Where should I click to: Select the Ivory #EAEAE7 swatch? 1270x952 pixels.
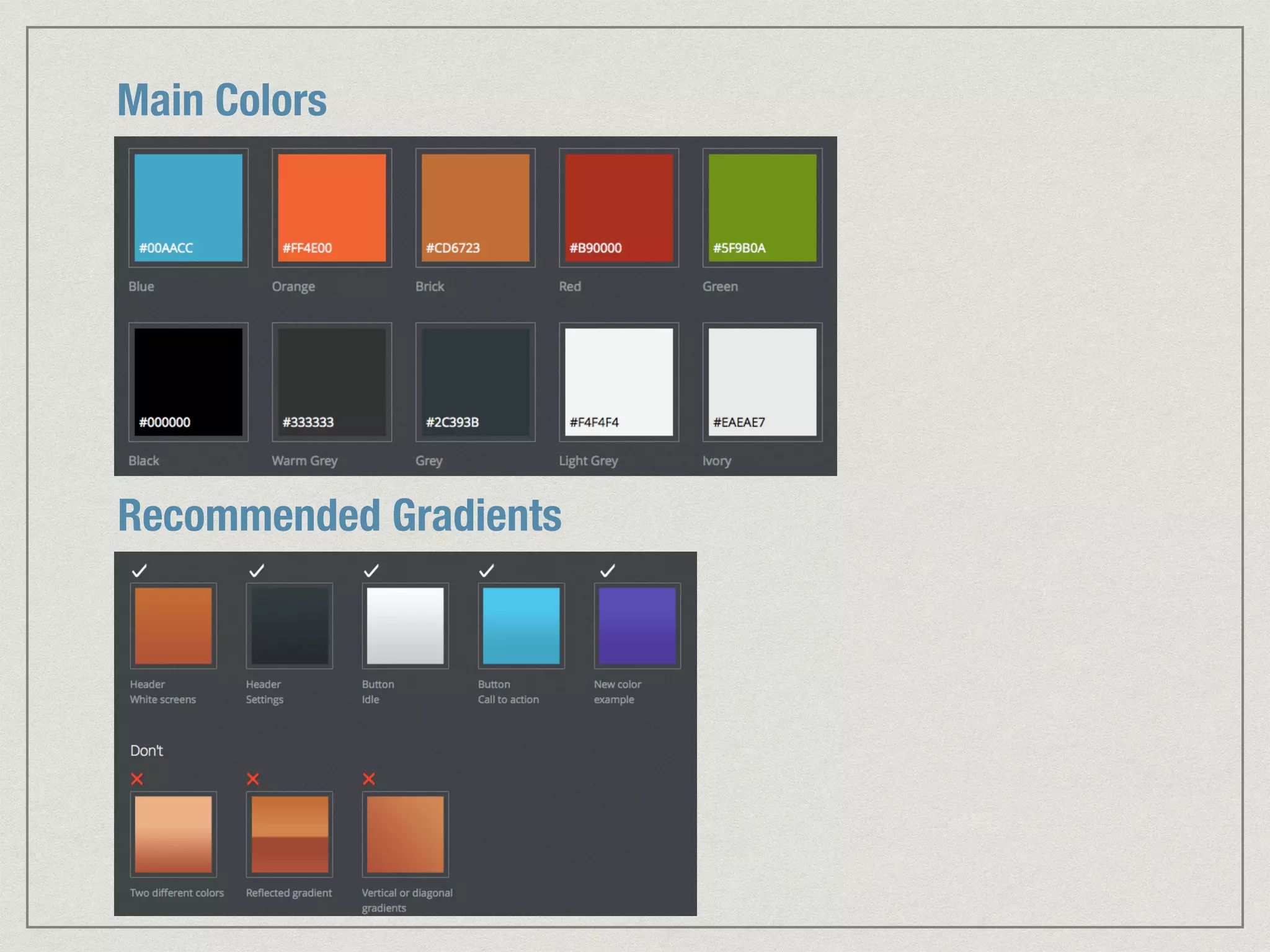click(x=763, y=382)
